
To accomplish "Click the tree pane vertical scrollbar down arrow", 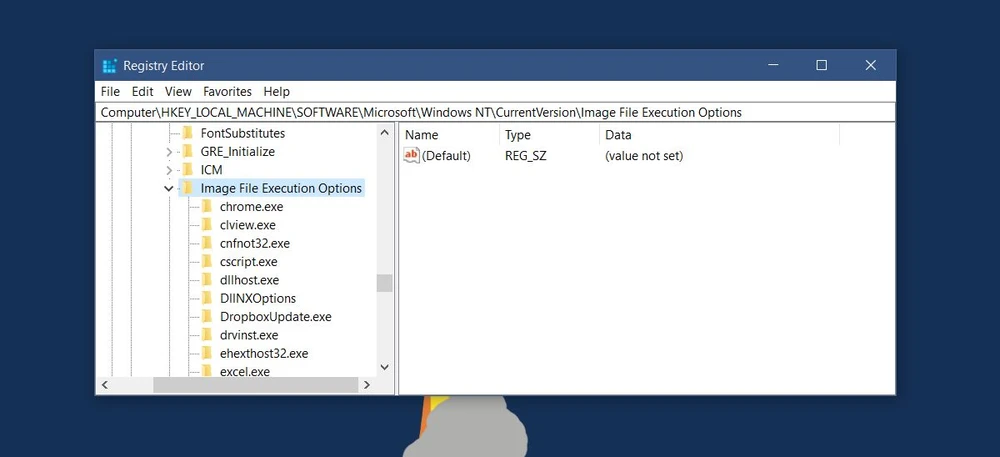I will pyautogui.click(x=384, y=368).
